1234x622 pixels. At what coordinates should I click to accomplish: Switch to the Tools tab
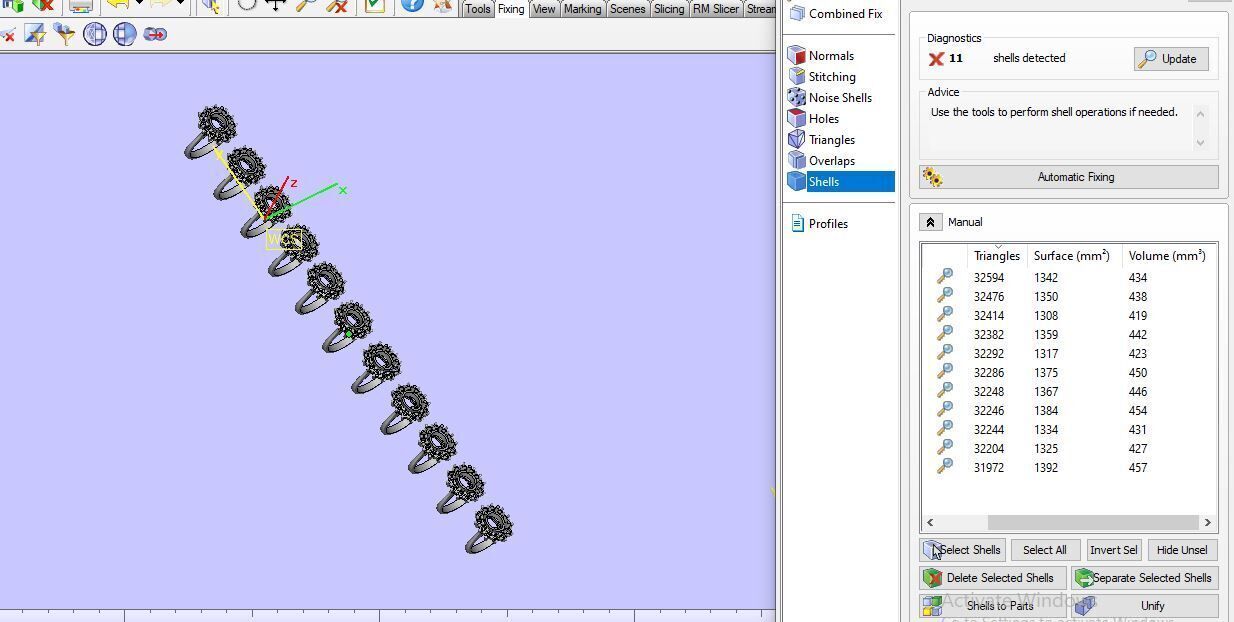tap(477, 9)
